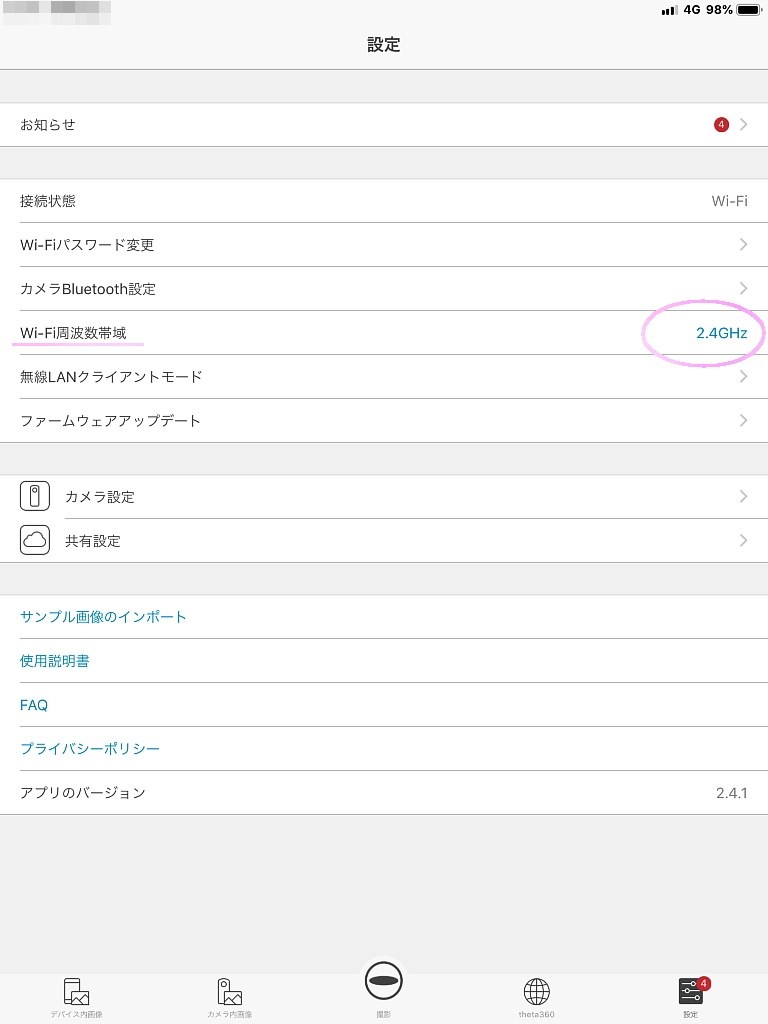Viewport: 768px width, 1024px height.
Task: Expand the ファームウェアアップデート row chevron
Action: click(x=743, y=421)
